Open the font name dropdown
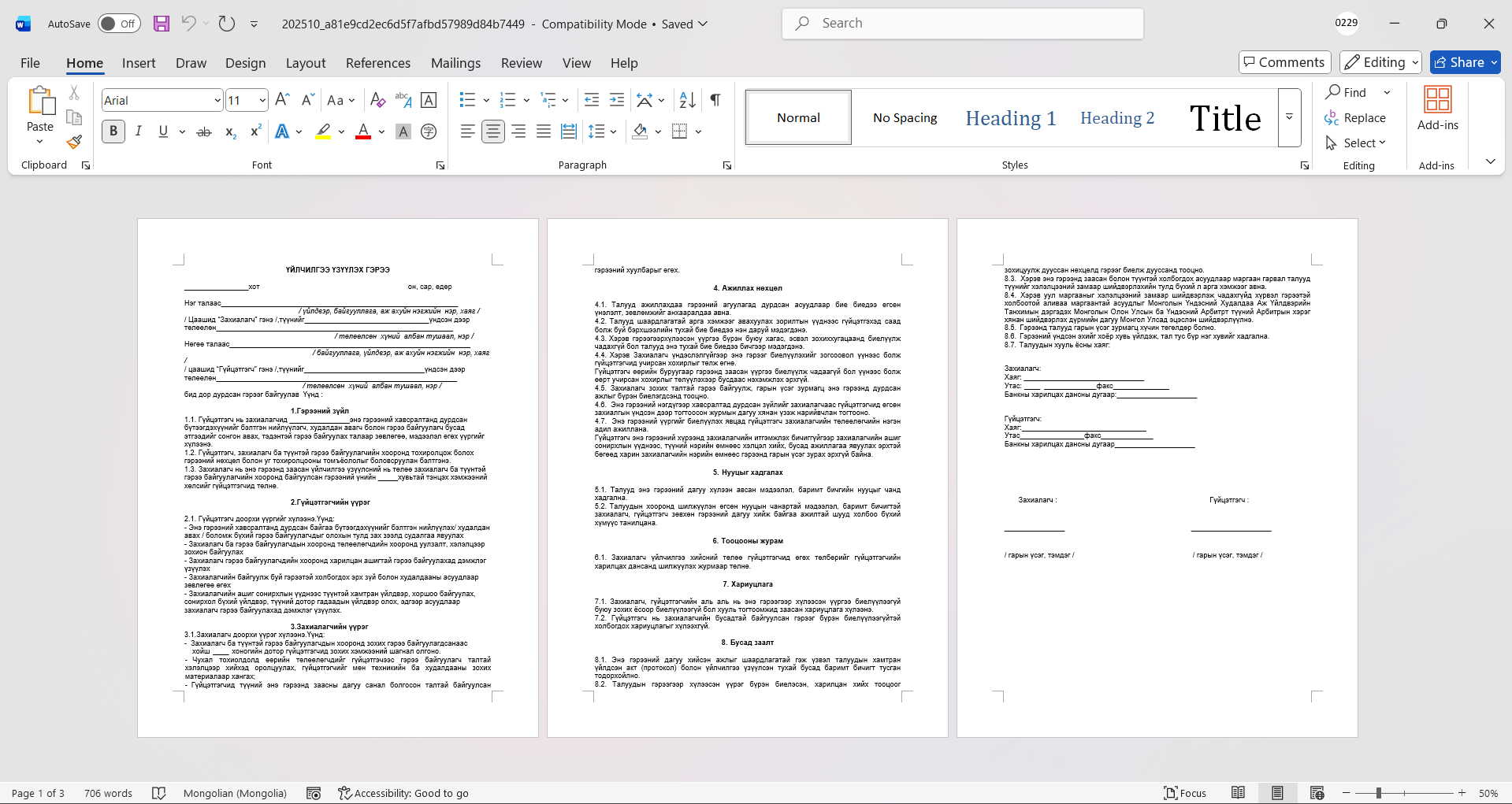1512x804 pixels. (217, 101)
